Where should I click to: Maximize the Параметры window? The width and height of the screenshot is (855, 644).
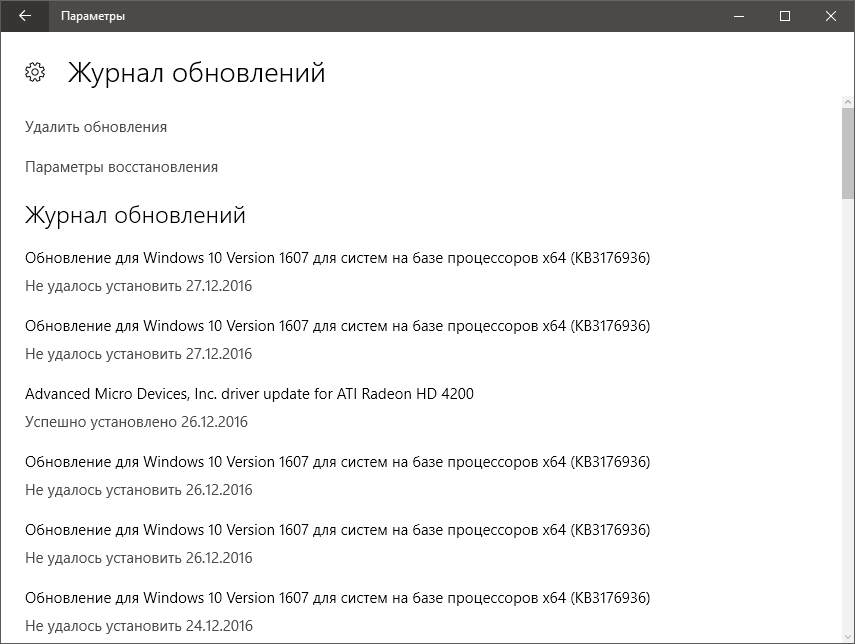(x=785, y=16)
